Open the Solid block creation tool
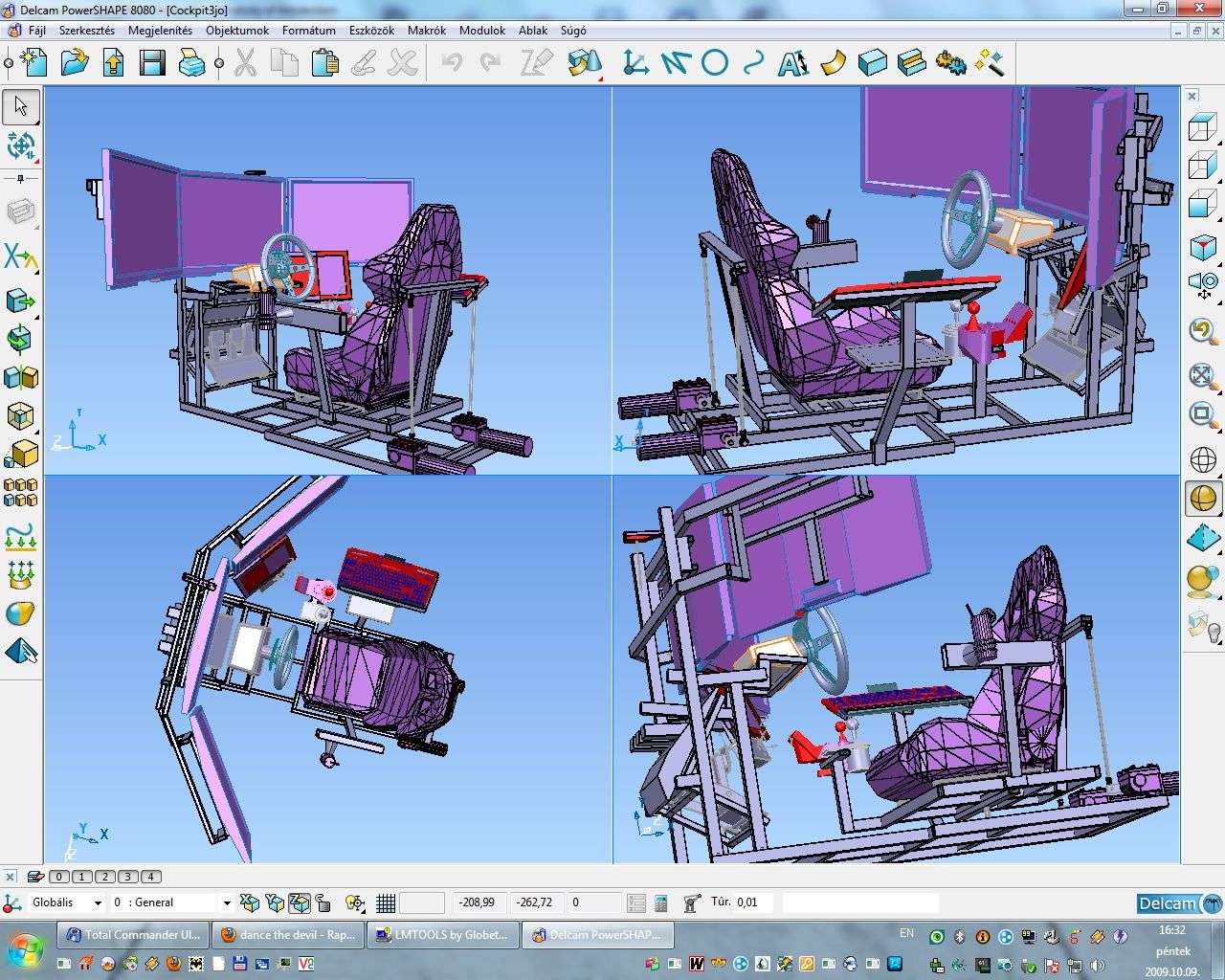Image resolution: width=1225 pixels, height=980 pixels. (872, 63)
